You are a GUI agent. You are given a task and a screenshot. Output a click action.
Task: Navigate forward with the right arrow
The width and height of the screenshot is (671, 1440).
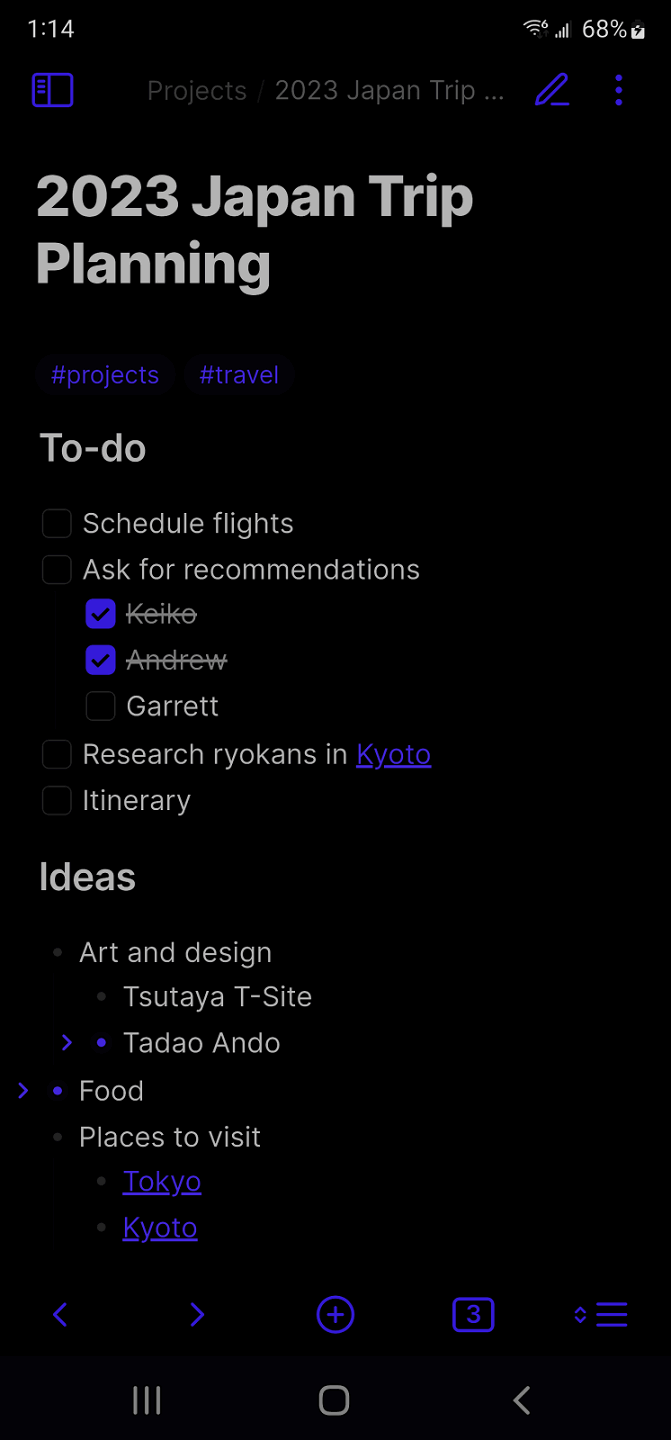coord(197,1314)
